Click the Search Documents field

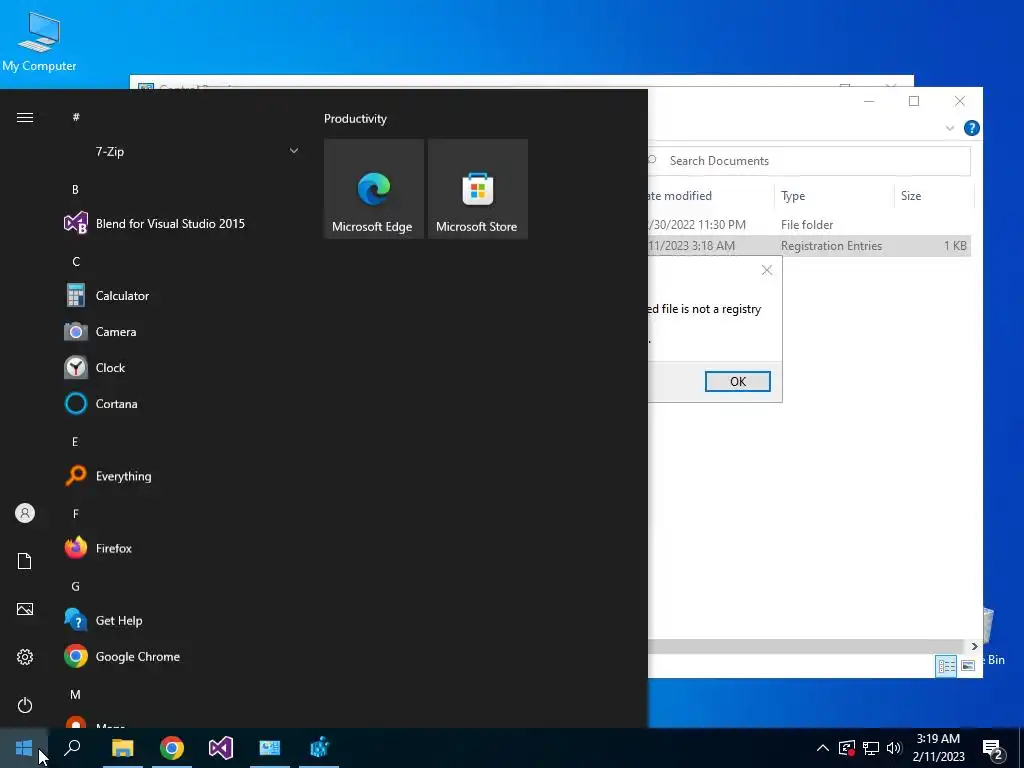[808, 161]
